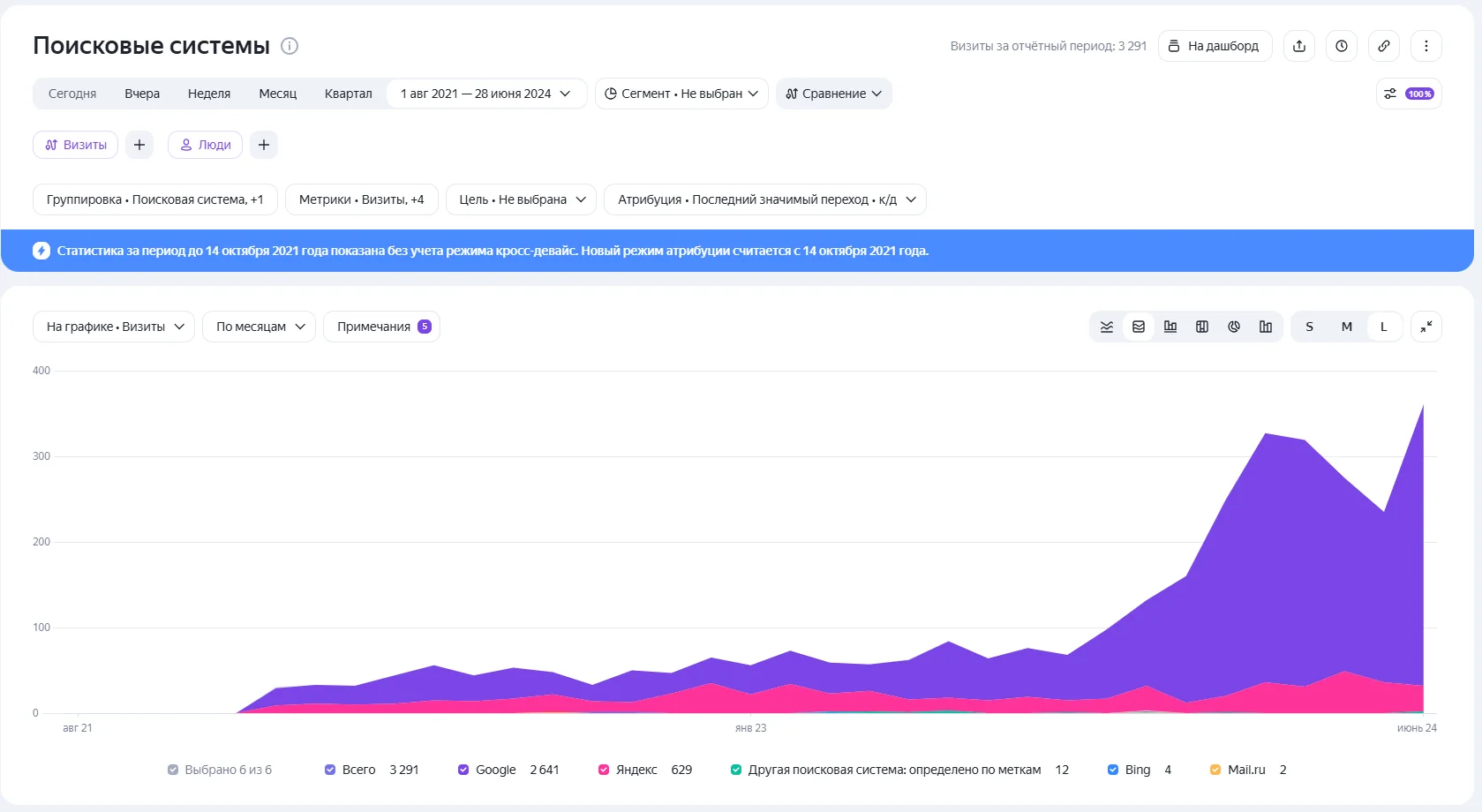Select the Неделя period tab

(209, 94)
